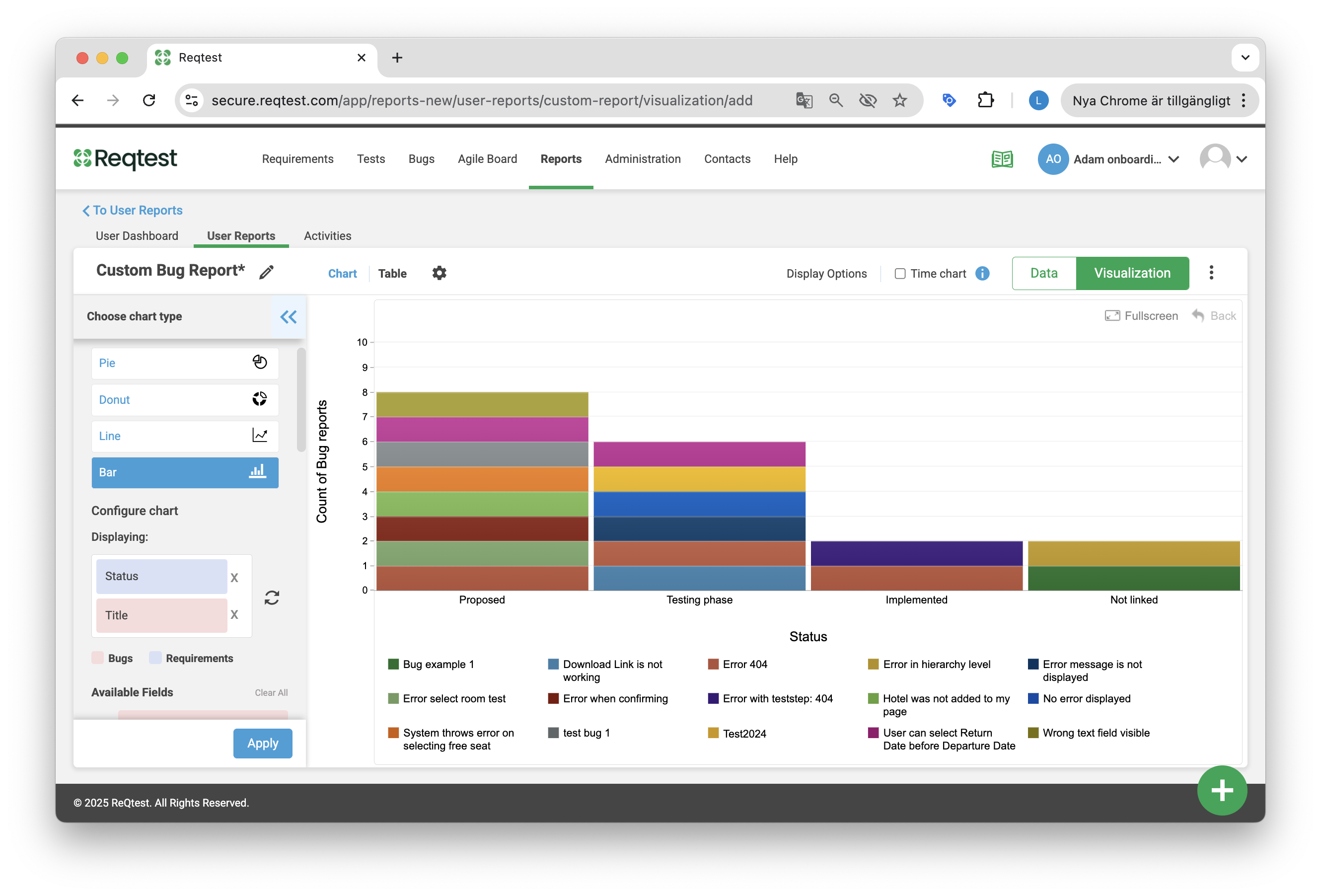Clear All available fields
This screenshot has width=1321, height=896.
click(x=271, y=692)
